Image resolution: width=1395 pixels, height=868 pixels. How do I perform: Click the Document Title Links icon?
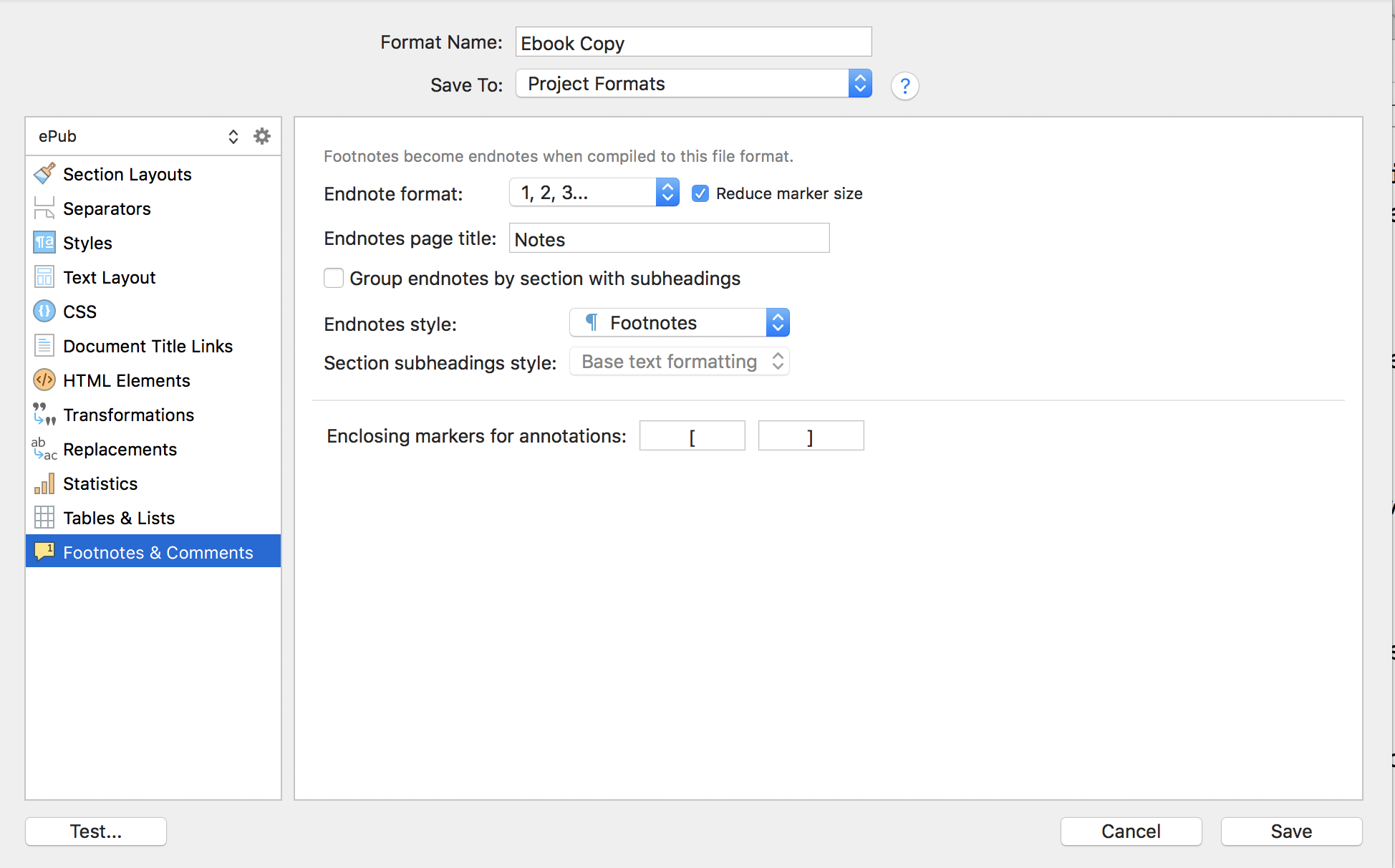click(x=44, y=345)
